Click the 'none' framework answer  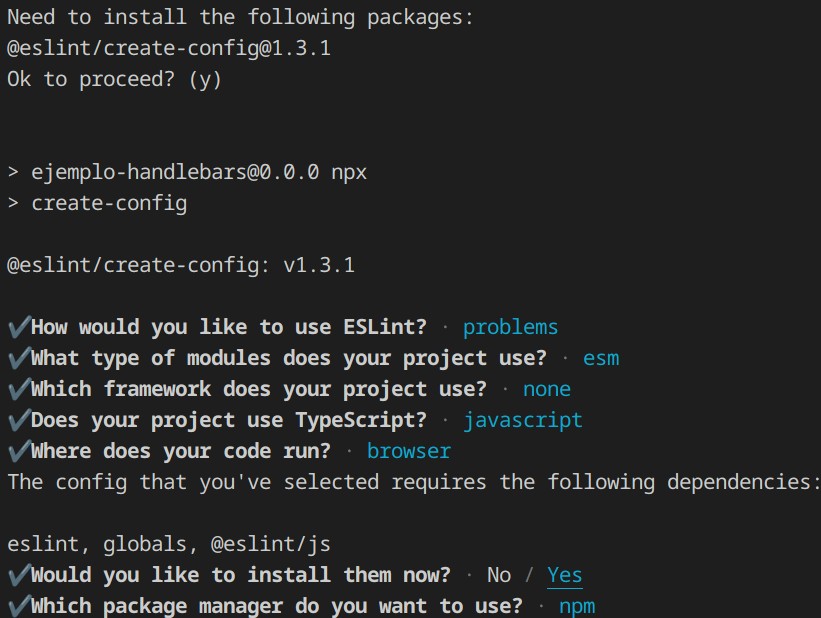tap(547, 389)
